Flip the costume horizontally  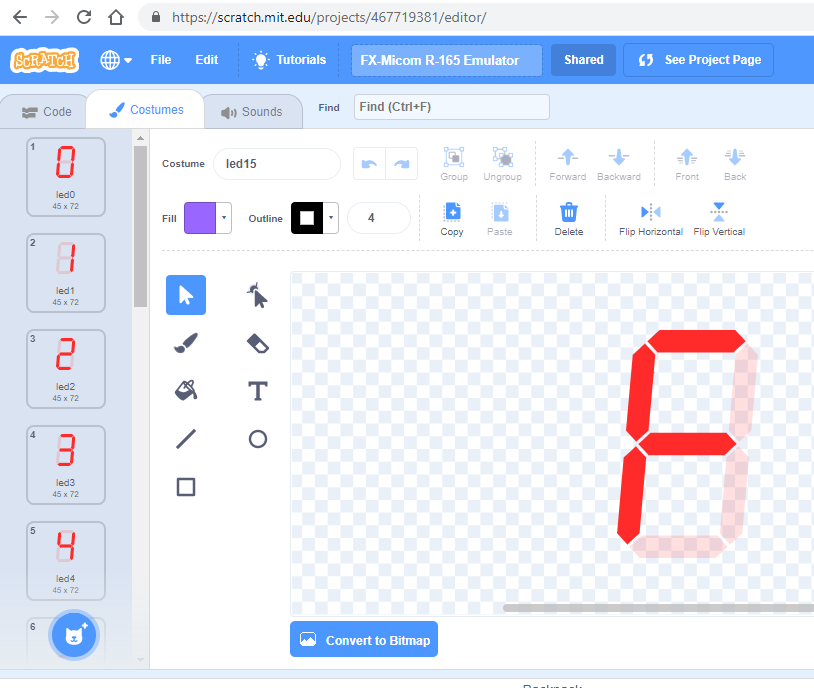[x=650, y=219]
